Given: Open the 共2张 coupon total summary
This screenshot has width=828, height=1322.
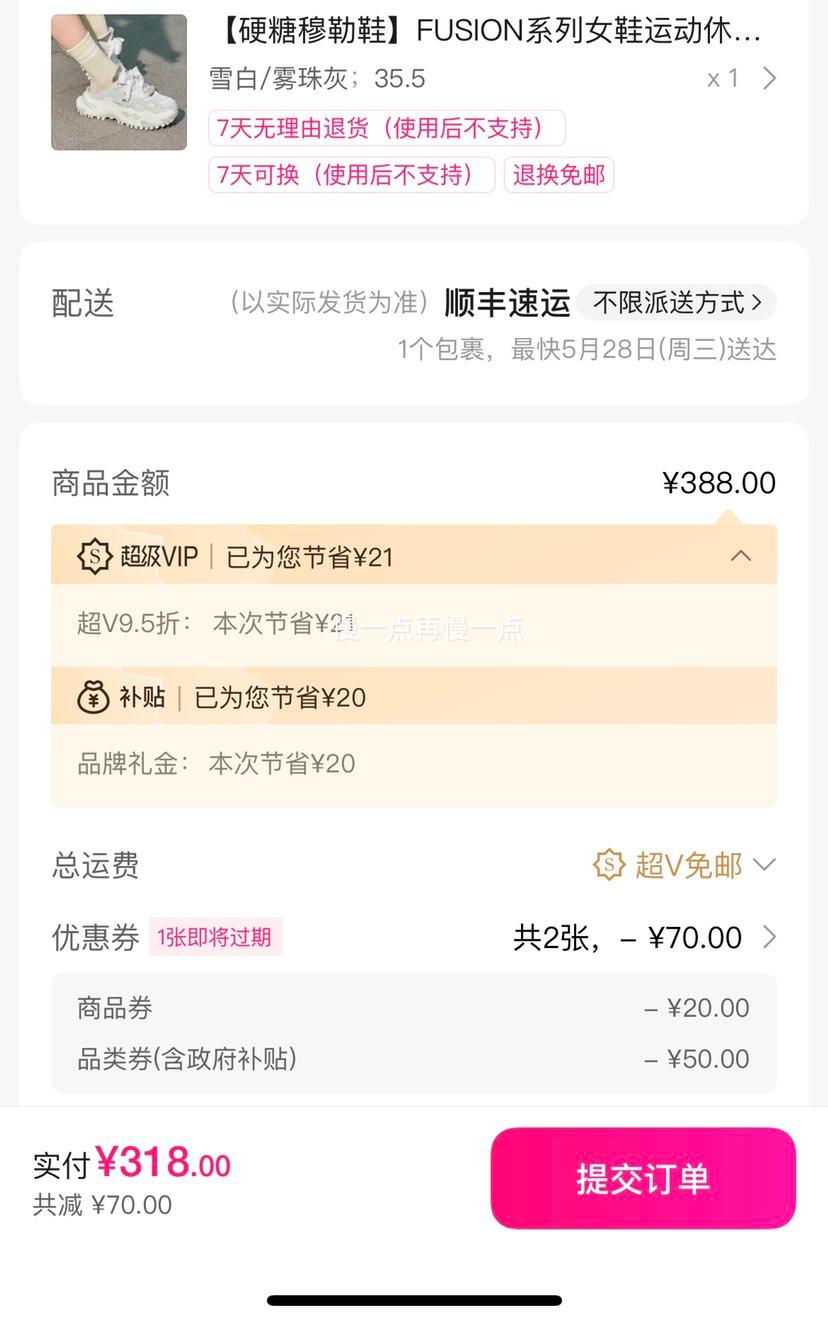Looking at the screenshot, I should [627, 937].
